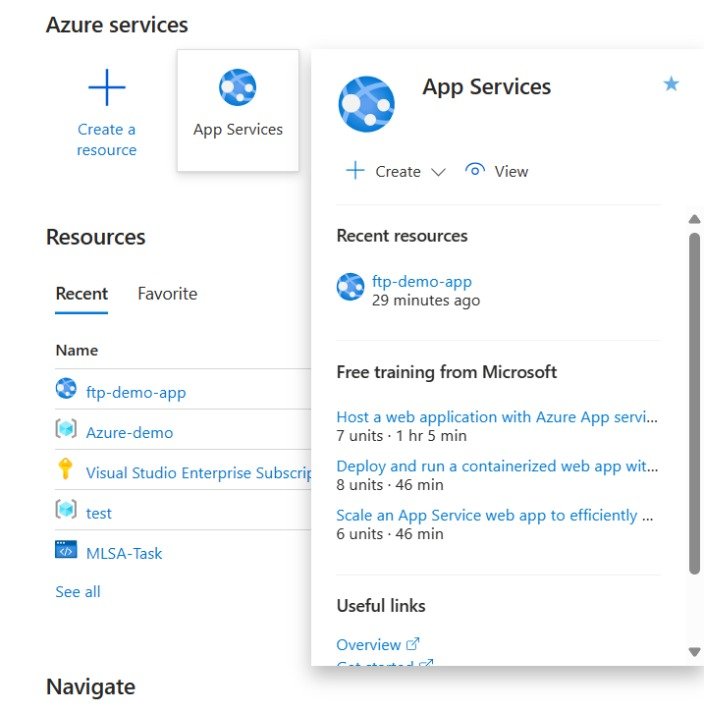Open ftp-demo-app under Recent resources
The width and height of the screenshot is (704, 713).
[422, 281]
